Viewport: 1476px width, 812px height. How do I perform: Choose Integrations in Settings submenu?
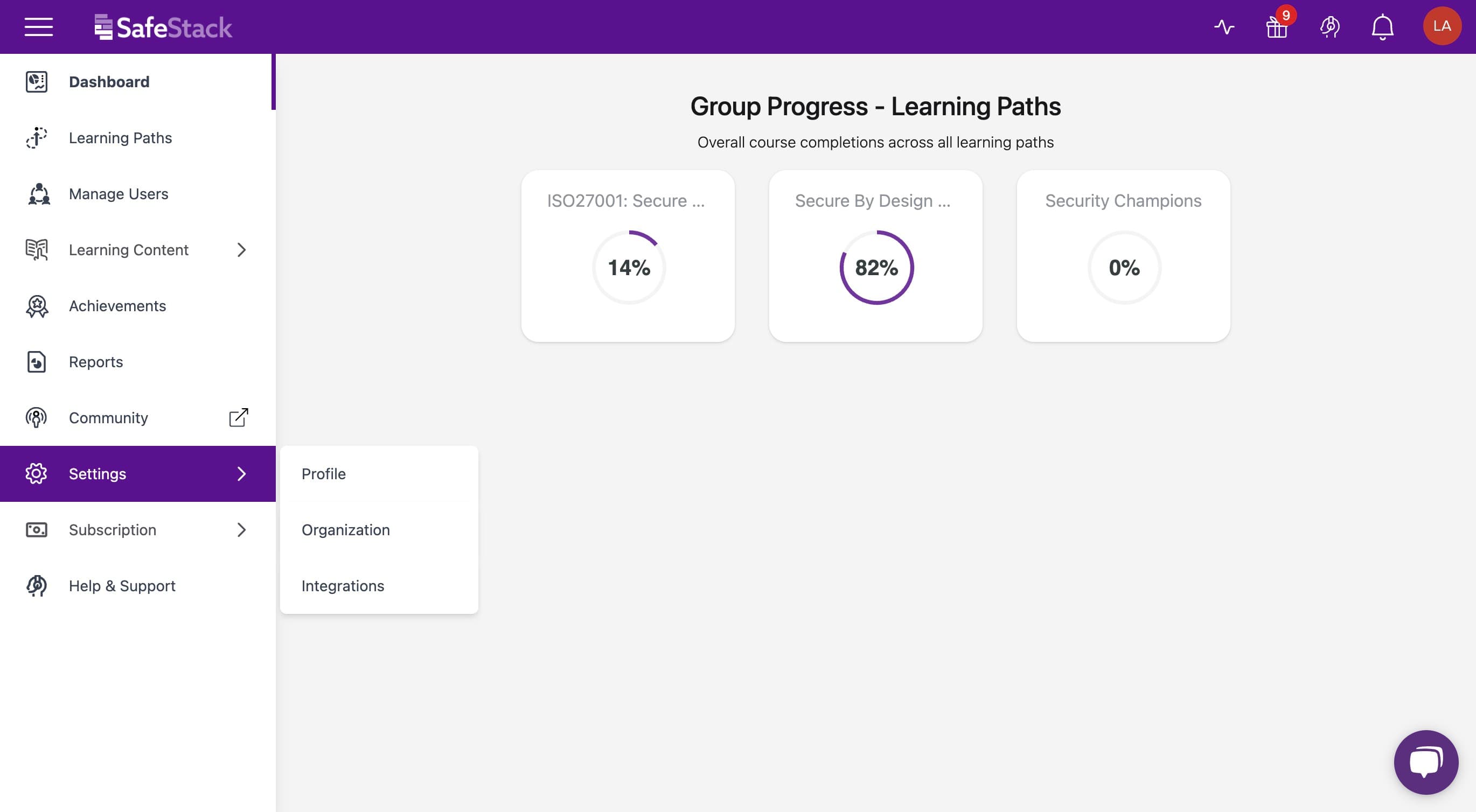tap(343, 586)
